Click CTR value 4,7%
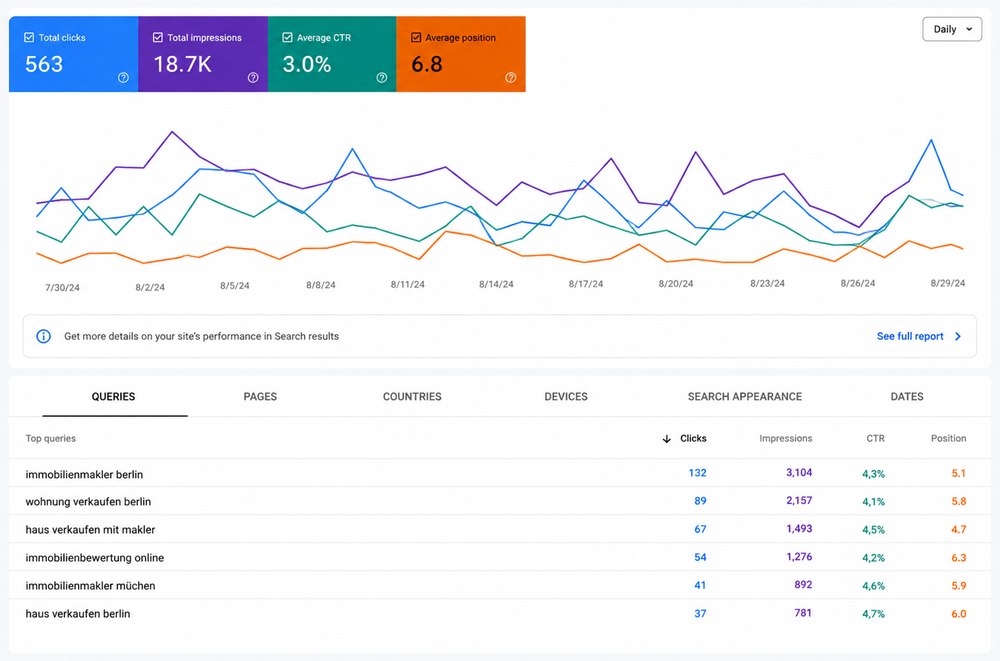The width and height of the screenshot is (1000, 661). 873,614
